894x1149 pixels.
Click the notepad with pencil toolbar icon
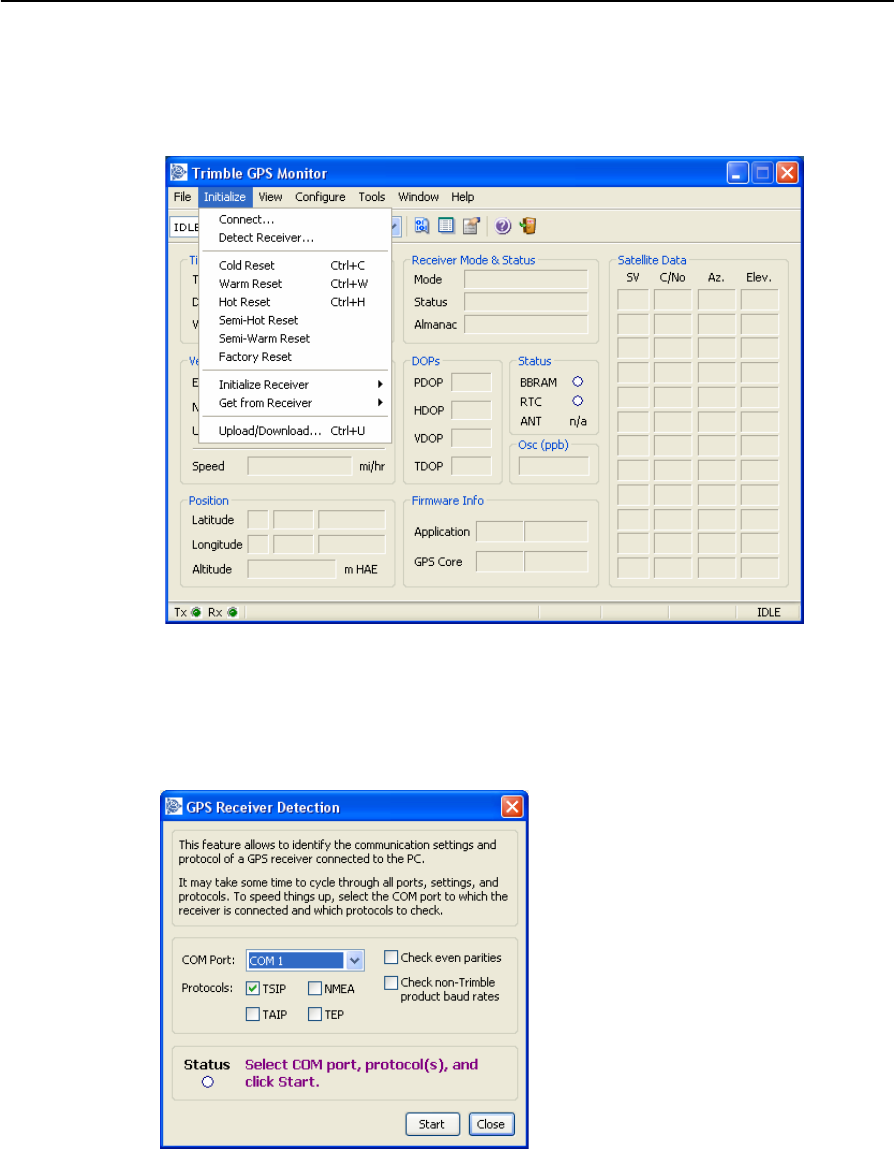point(470,226)
